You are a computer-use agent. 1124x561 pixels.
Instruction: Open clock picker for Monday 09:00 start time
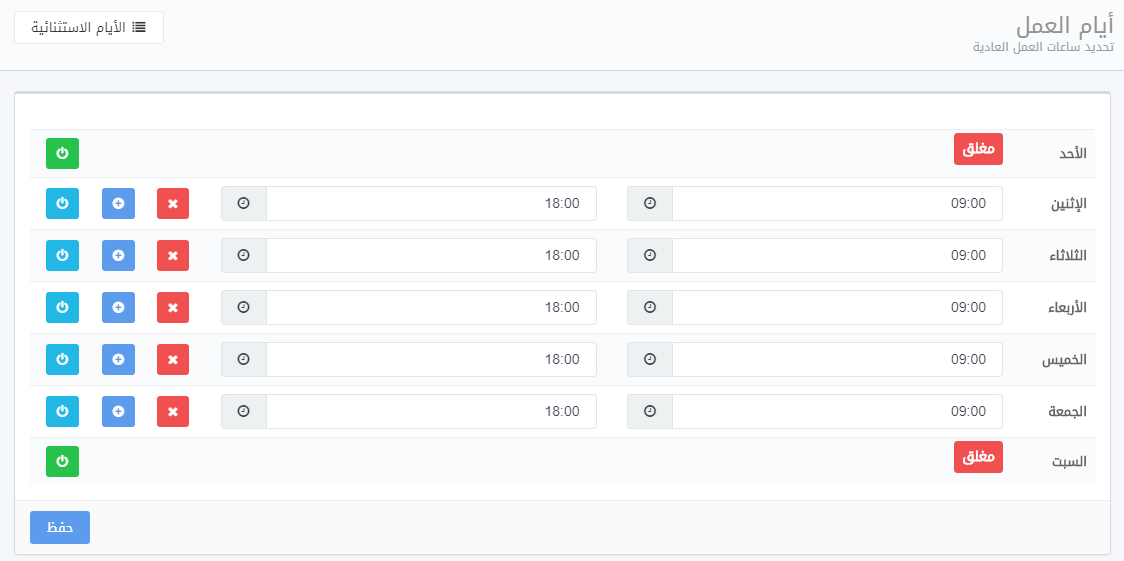pyautogui.click(x=650, y=203)
